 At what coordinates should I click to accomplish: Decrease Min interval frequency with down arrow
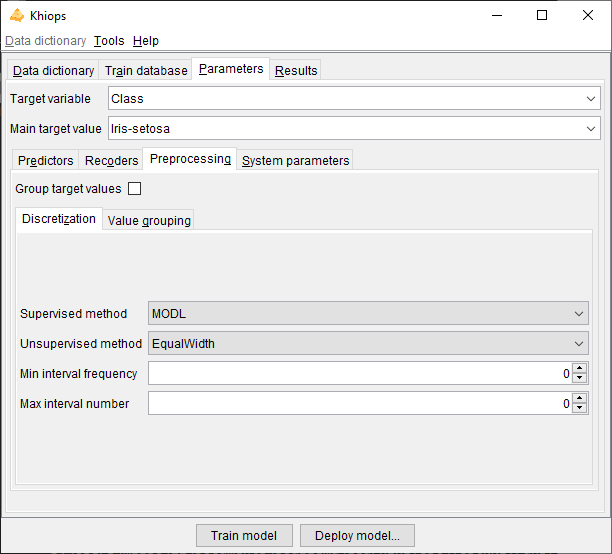point(580,379)
